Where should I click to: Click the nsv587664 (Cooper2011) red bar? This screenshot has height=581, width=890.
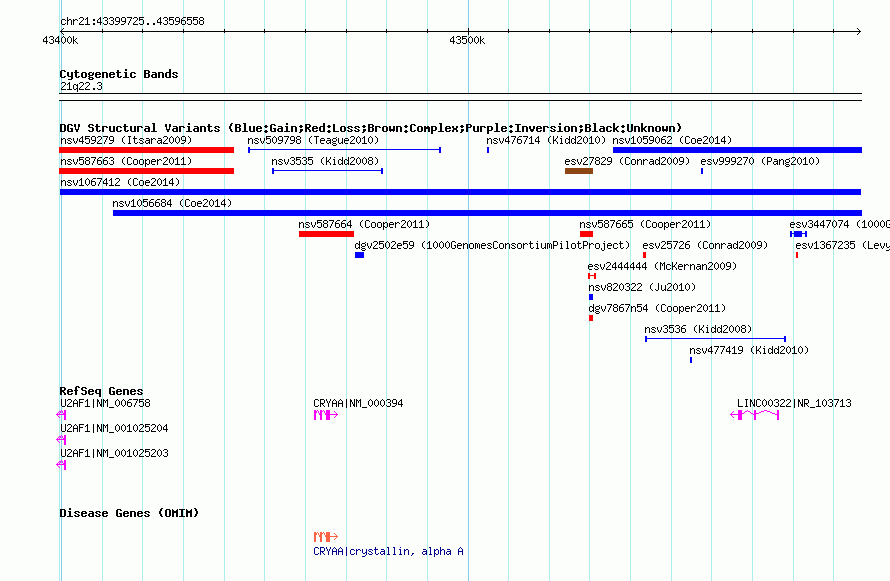coord(326,234)
